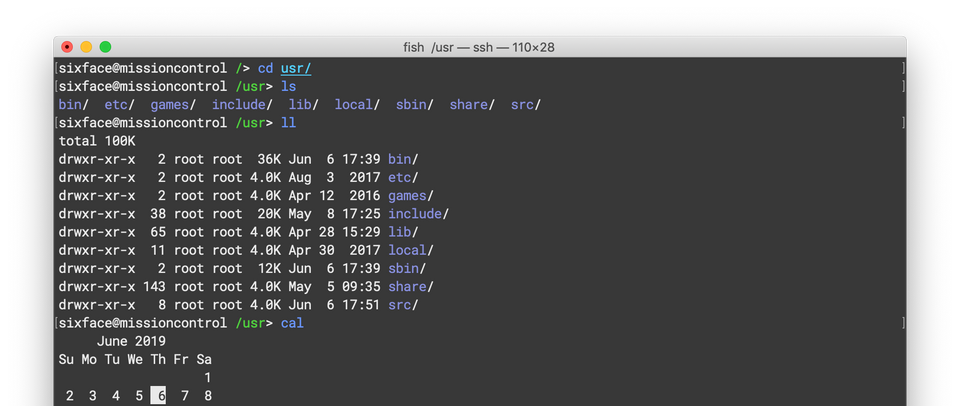Close the terminal window with red button

pyautogui.click(x=67, y=47)
